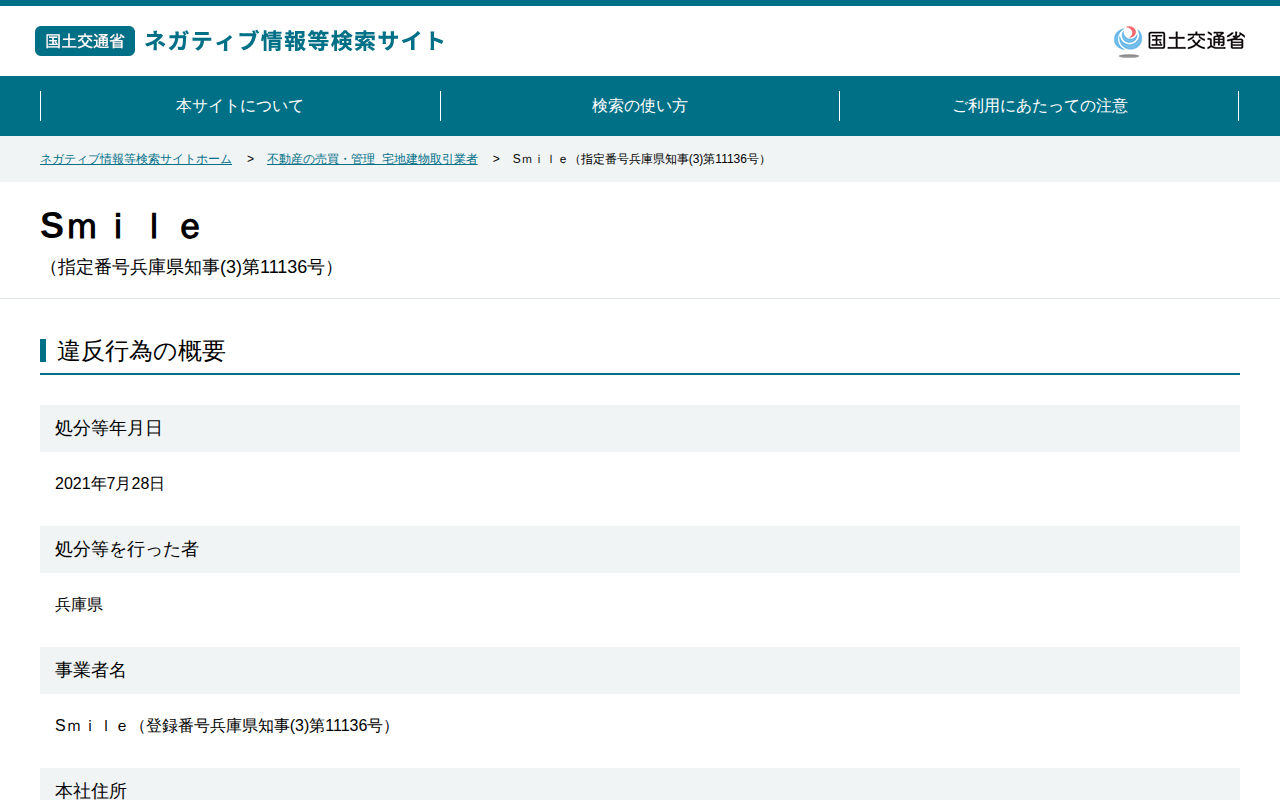The width and height of the screenshot is (1280, 800).
Task: Click the 国土交通省 badge in header
Action: tap(85, 41)
